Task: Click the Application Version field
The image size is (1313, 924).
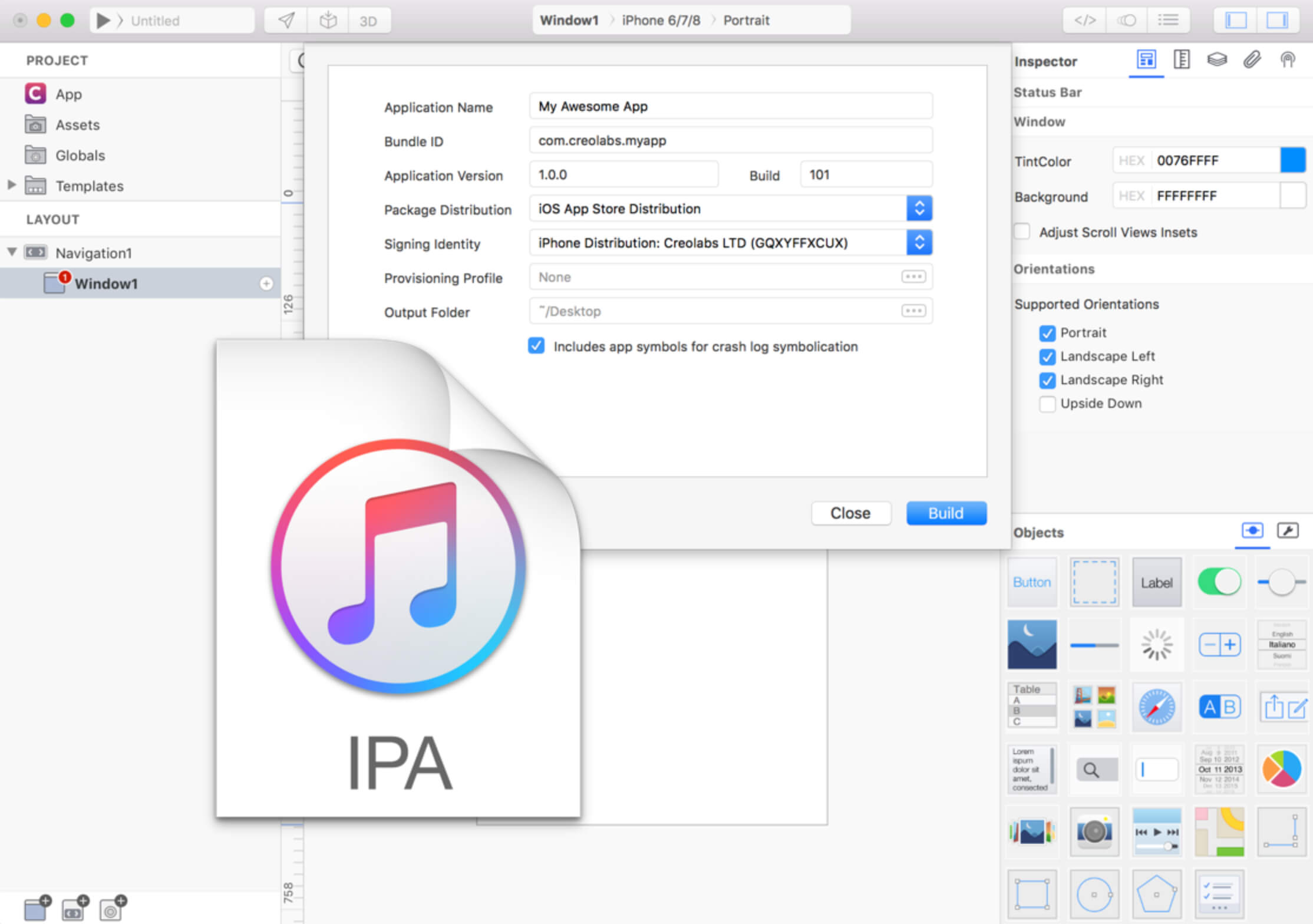Action: coord(623,175)
